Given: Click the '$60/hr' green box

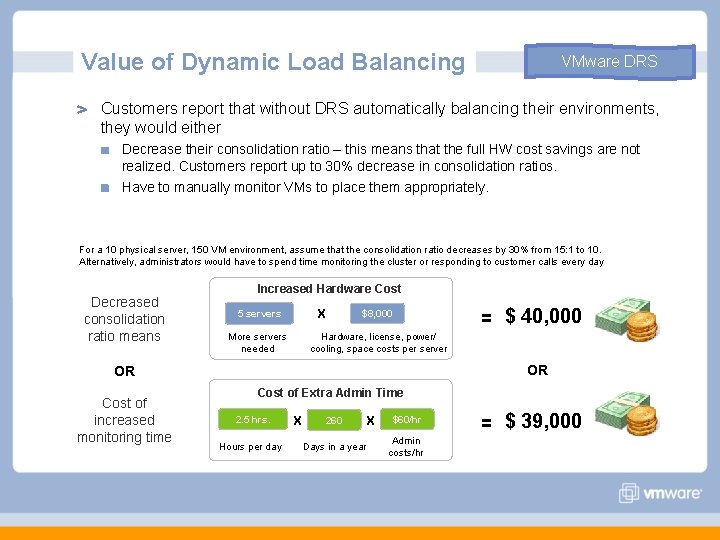Looking at the screenshot, I should point(407,419).
